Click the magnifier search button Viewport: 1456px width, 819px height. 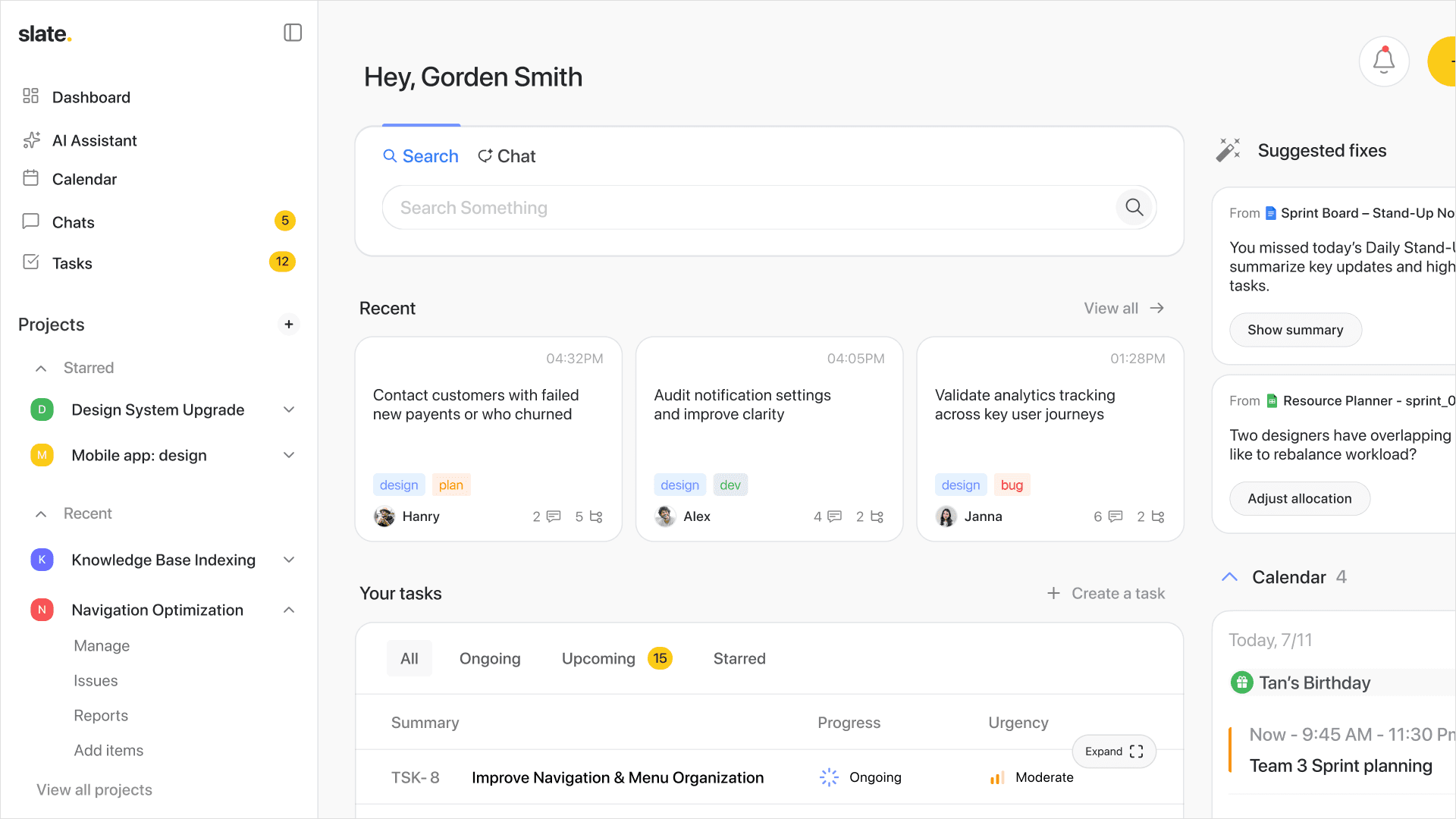point(1134,207)
